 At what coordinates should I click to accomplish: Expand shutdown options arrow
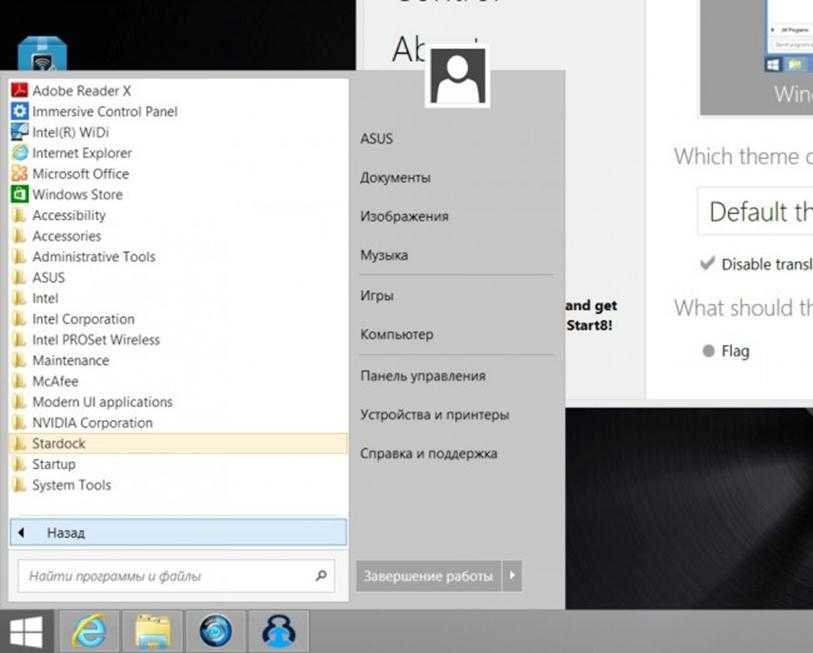pos(513,576)
